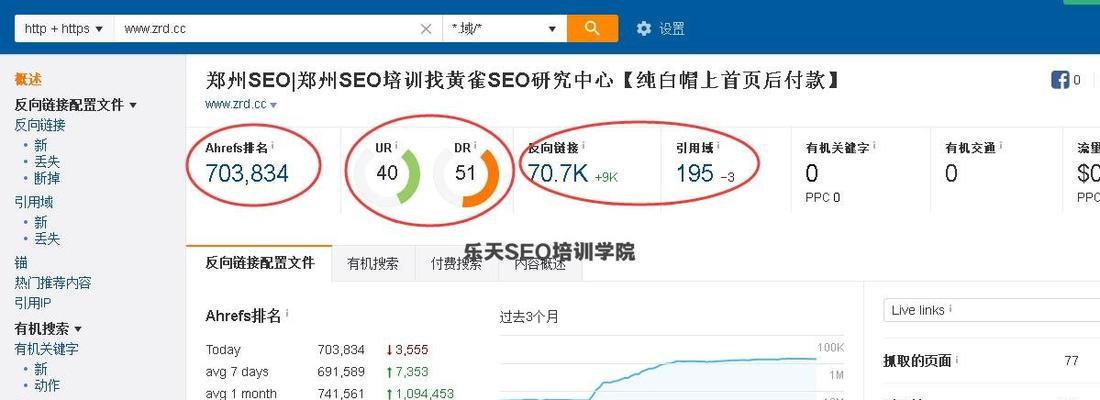Click the Facebook share count icon
The height and width of the screenshot is (400, 1100).
pos(1060,80)
